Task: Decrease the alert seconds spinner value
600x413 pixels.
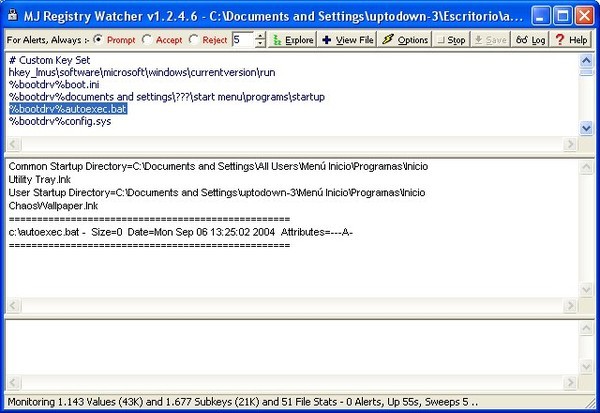Action: (x=260, y=44)
